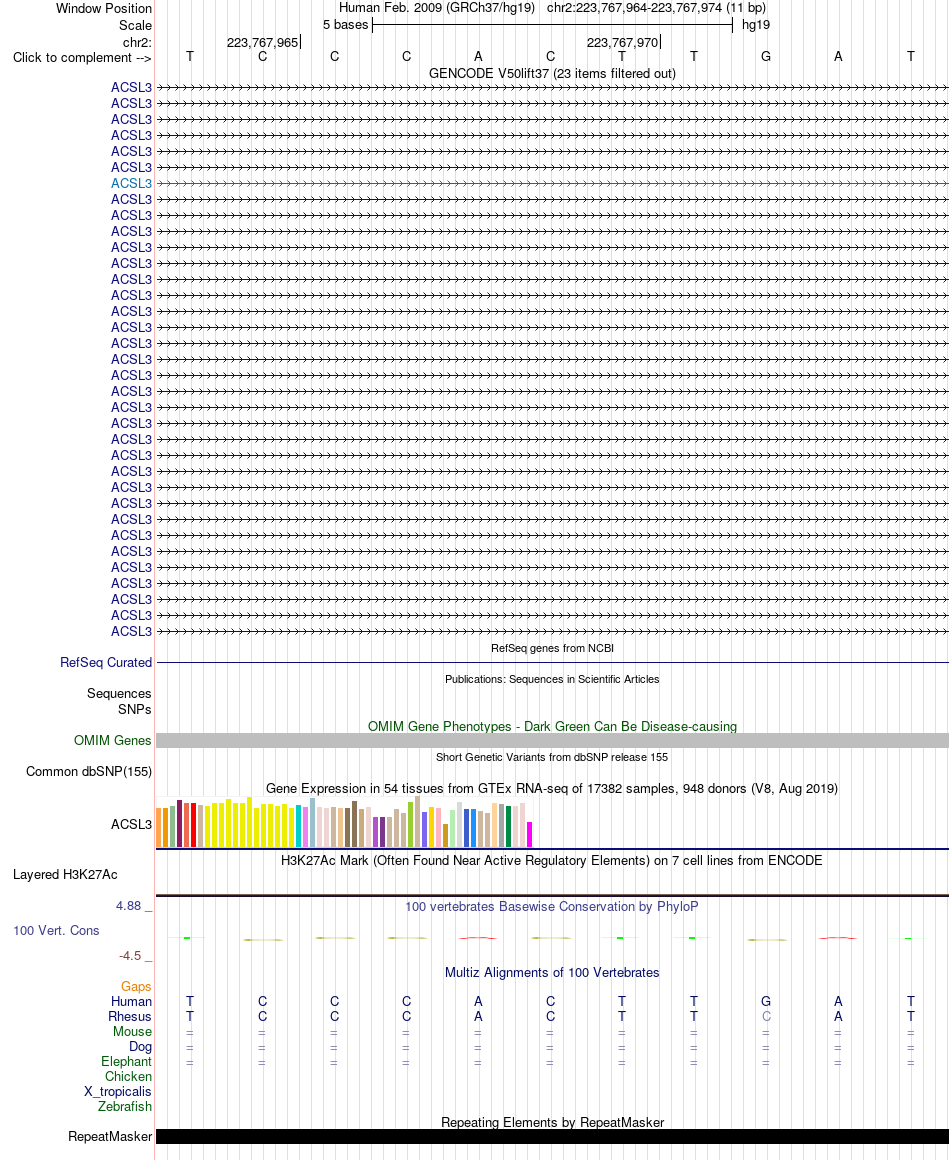Click the Rhesus species label
The width and height of the screenshot is (950, 1160).
(129, 1016)
